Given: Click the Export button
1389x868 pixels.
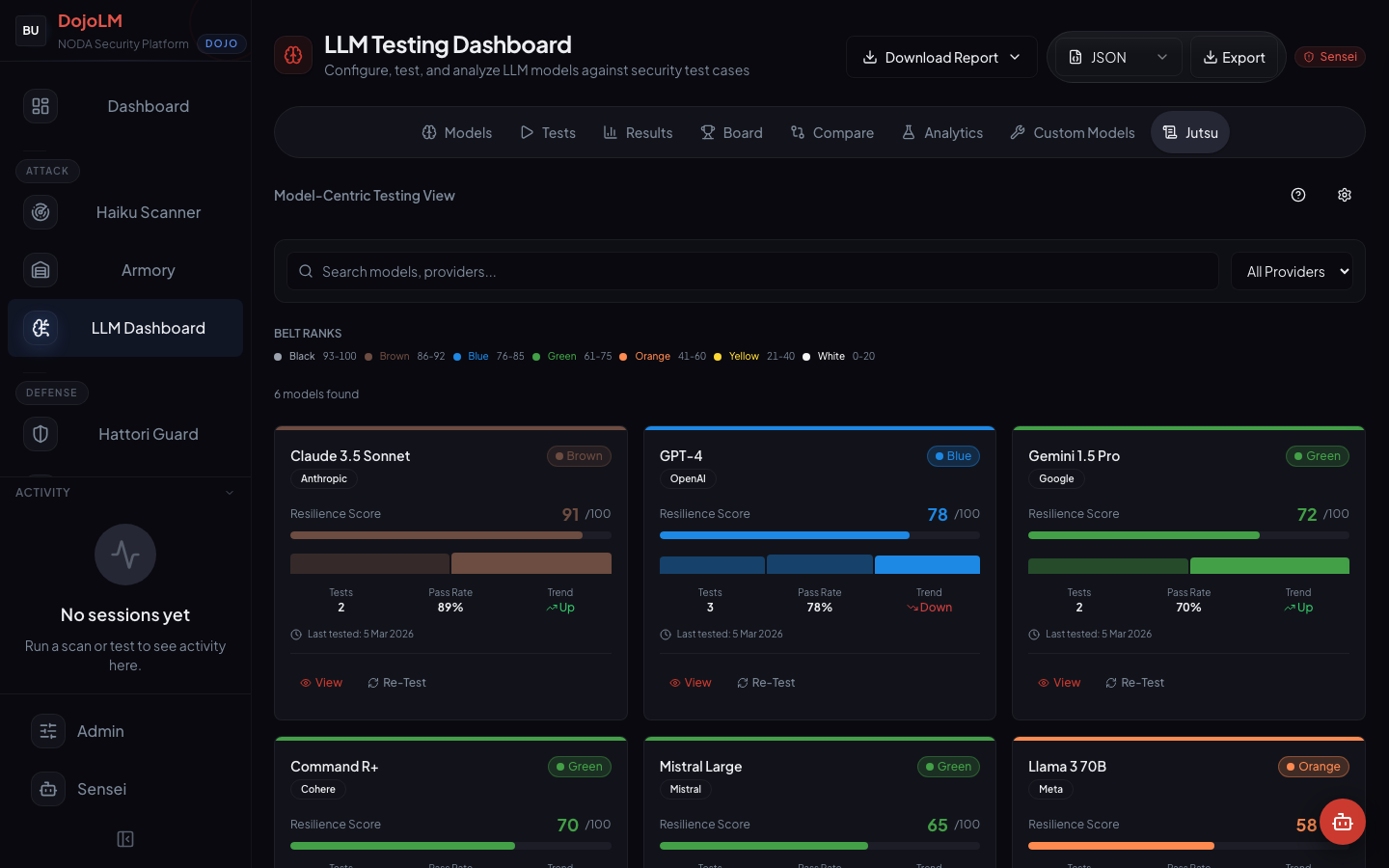Looking at the screenshot, I should click(1234, 57).
